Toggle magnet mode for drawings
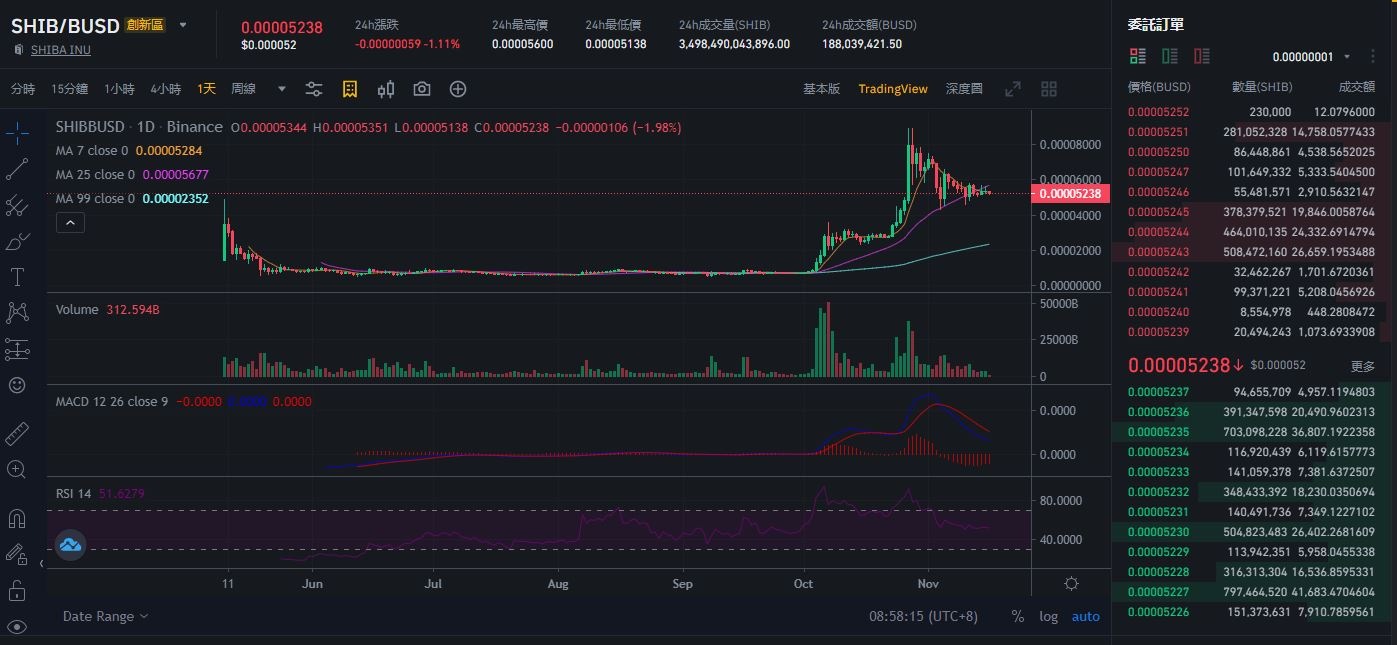This screenshot has width=1397, height=645. 17,518
